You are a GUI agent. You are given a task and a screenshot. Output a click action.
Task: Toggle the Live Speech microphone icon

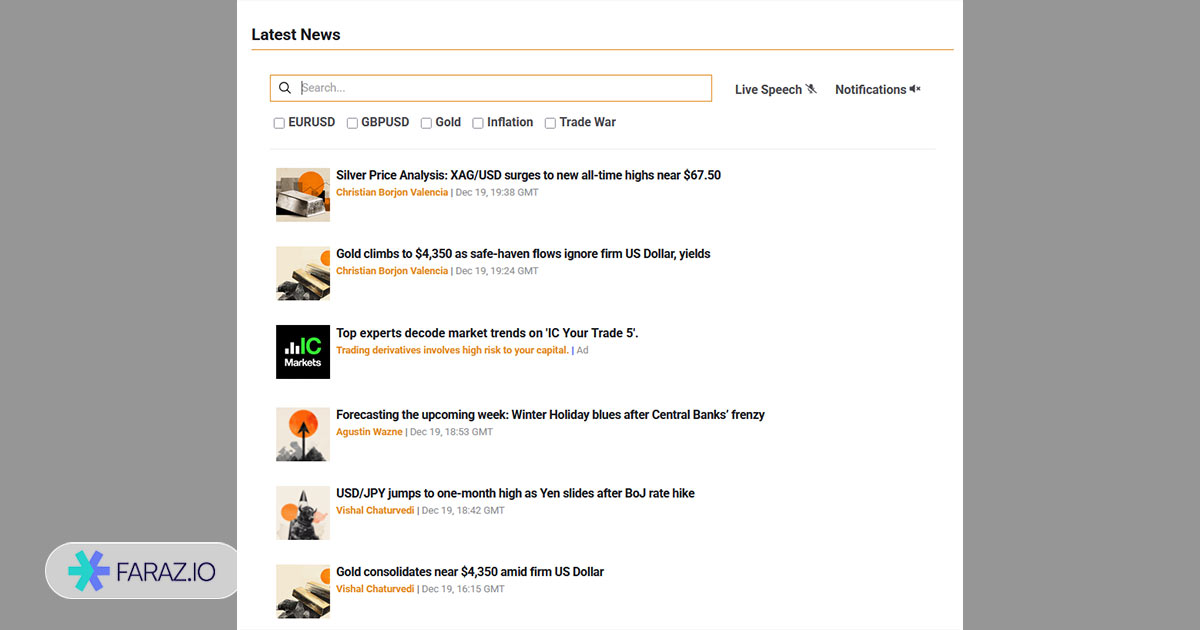(811, 89)
